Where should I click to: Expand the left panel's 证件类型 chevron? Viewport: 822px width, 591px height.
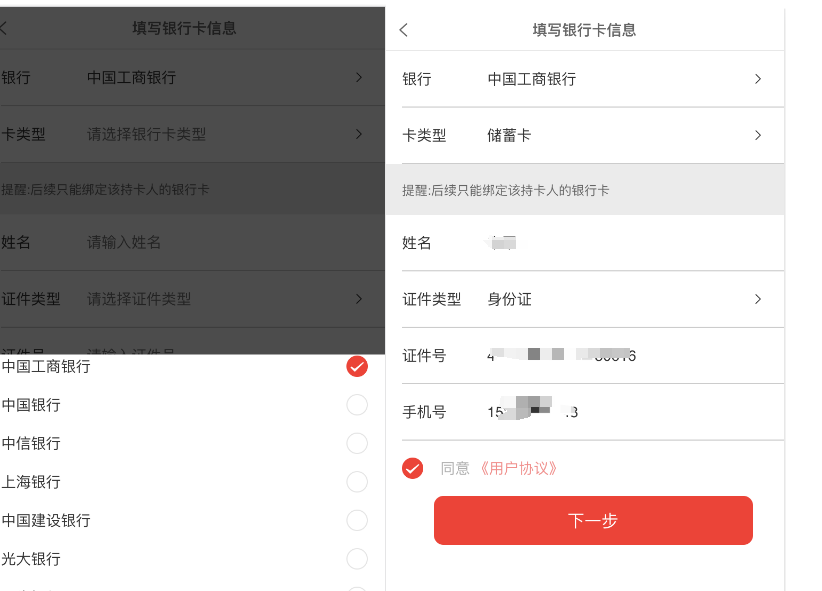pyautogui.click(x=358, y=299)
